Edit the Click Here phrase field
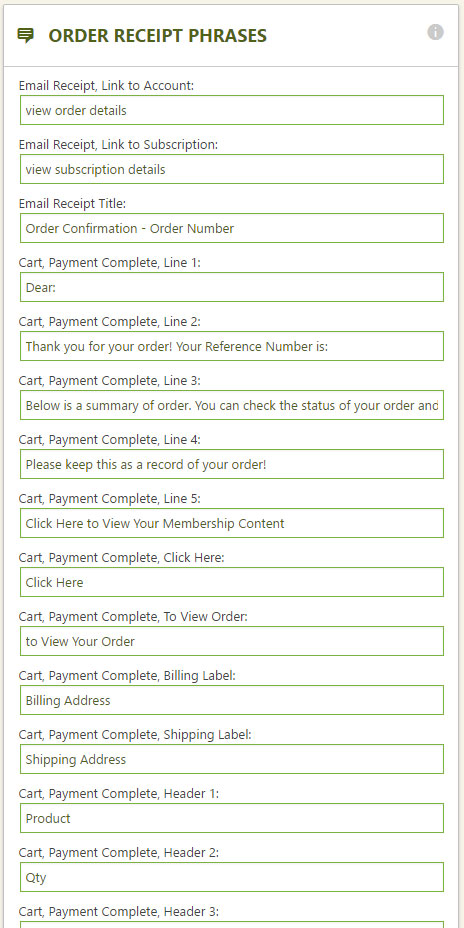The width and height of the screenshot is (464, 928). pyautogui.click(x=232, y=582)
